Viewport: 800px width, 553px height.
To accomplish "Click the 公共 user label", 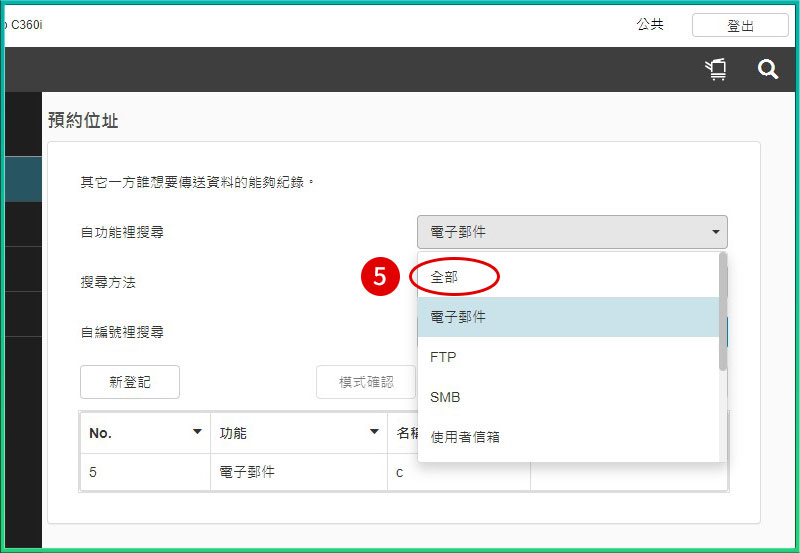I will coord(650,25).
